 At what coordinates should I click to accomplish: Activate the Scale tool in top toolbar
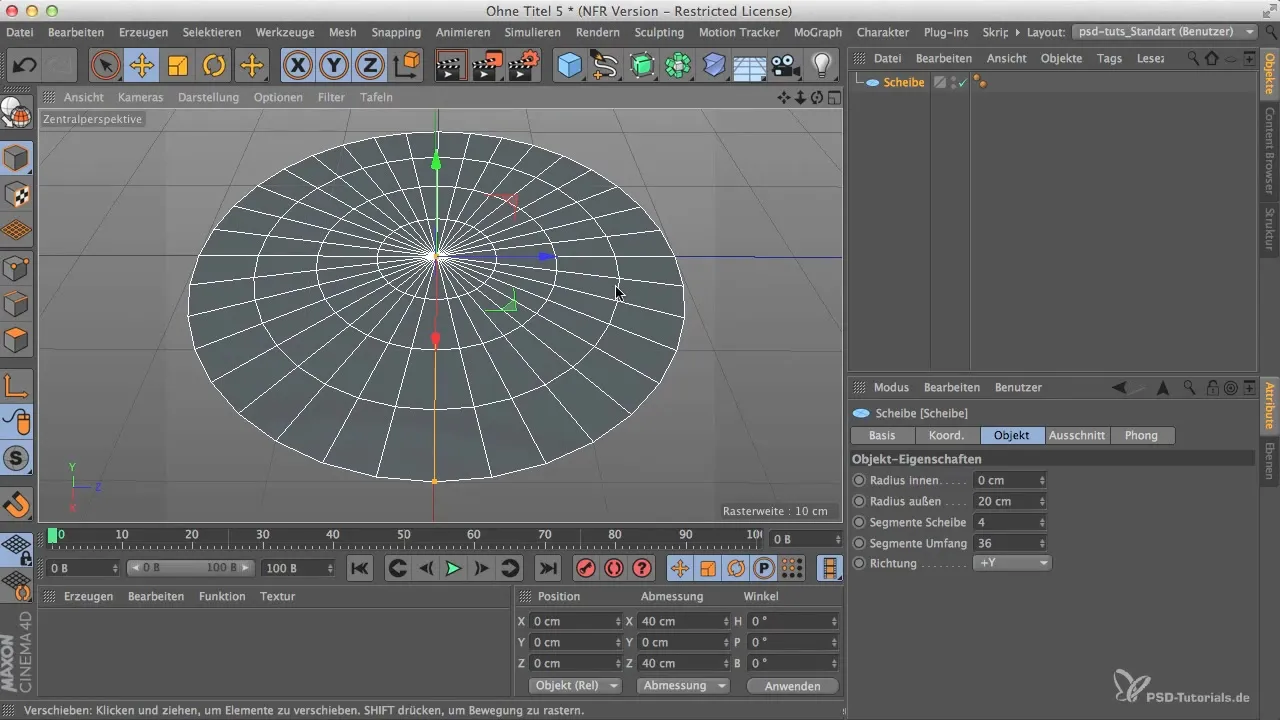pos(178,66)
